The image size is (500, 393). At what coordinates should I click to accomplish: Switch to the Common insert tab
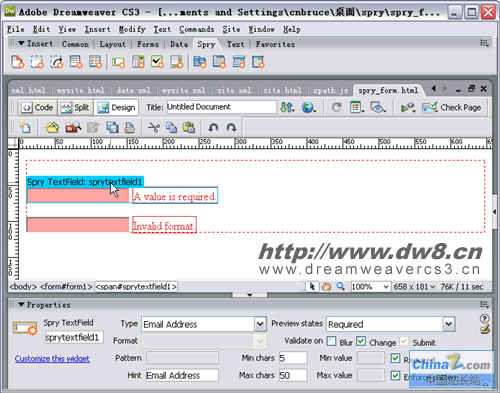75,44
